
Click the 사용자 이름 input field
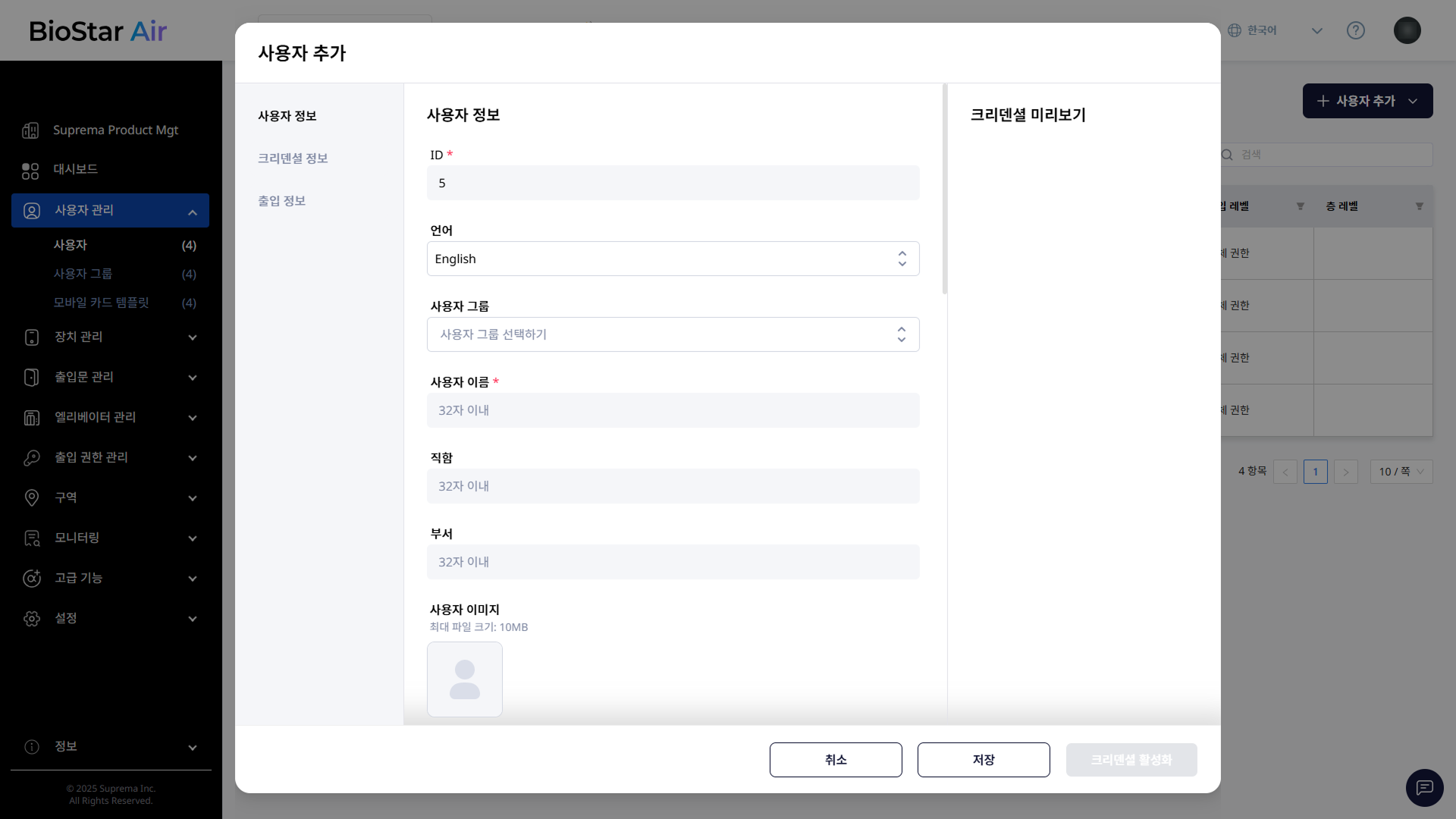pyautogui.click(x=673, y=410)
